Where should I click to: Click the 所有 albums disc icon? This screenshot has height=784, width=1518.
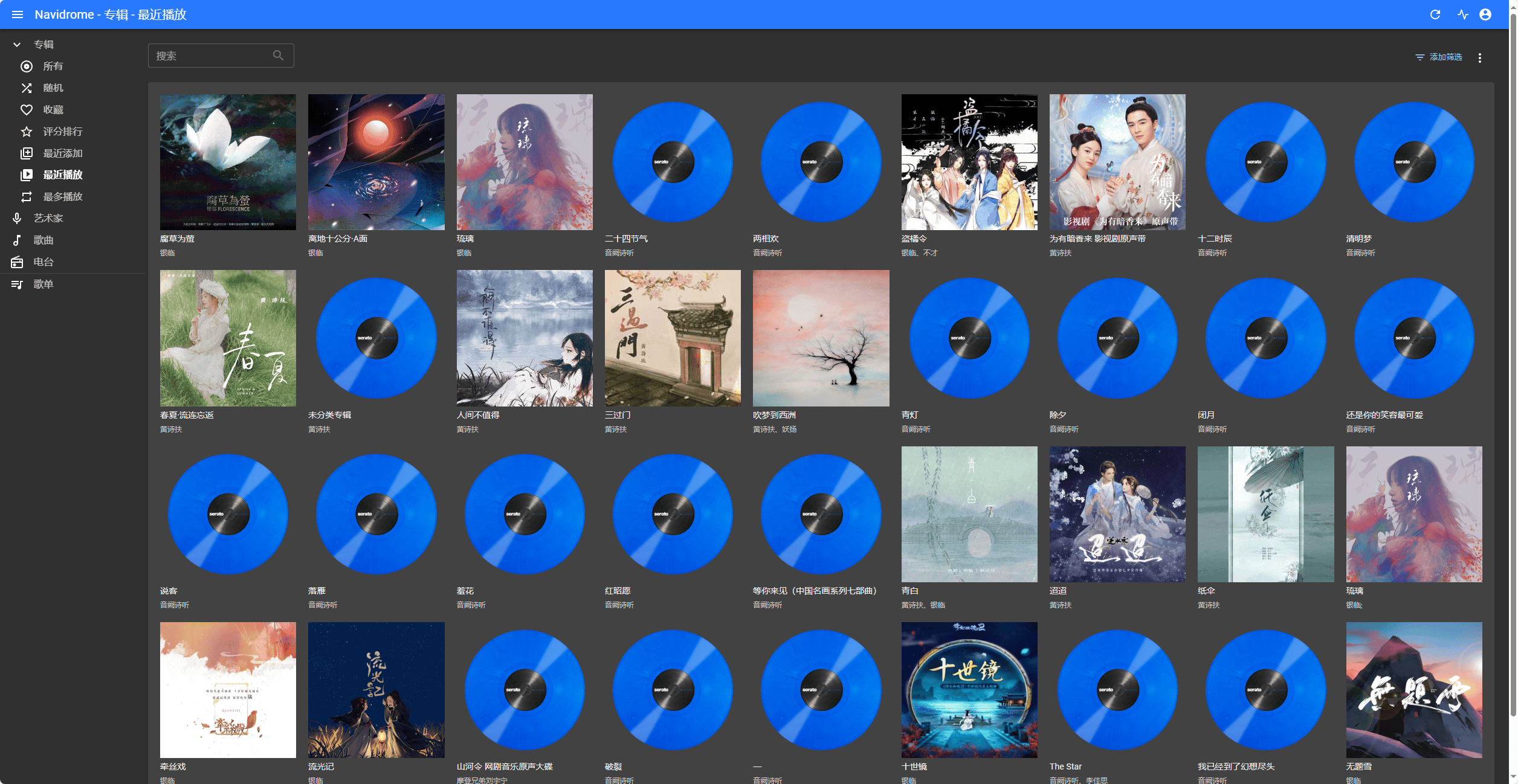coord(27,66)
